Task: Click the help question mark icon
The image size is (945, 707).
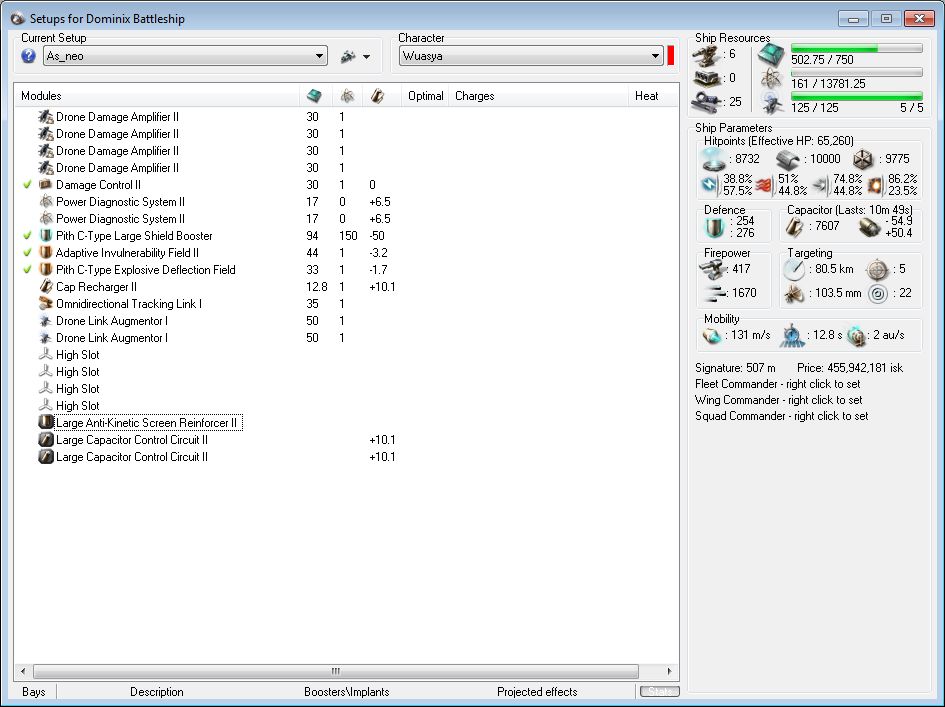Action: tap(28, 56)
